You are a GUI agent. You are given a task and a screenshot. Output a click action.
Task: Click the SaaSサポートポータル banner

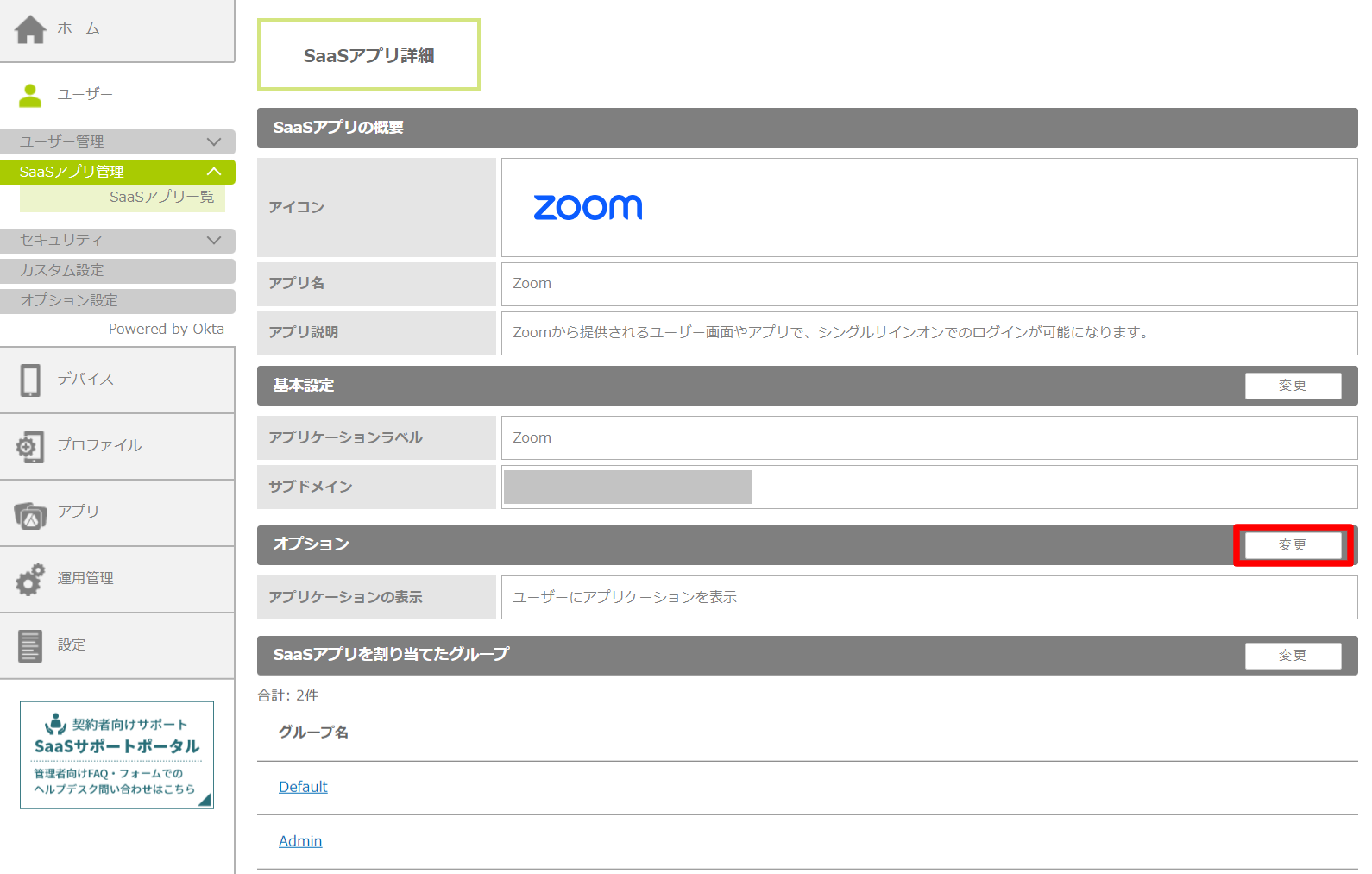pyautogui.click(x=116, y=755)
